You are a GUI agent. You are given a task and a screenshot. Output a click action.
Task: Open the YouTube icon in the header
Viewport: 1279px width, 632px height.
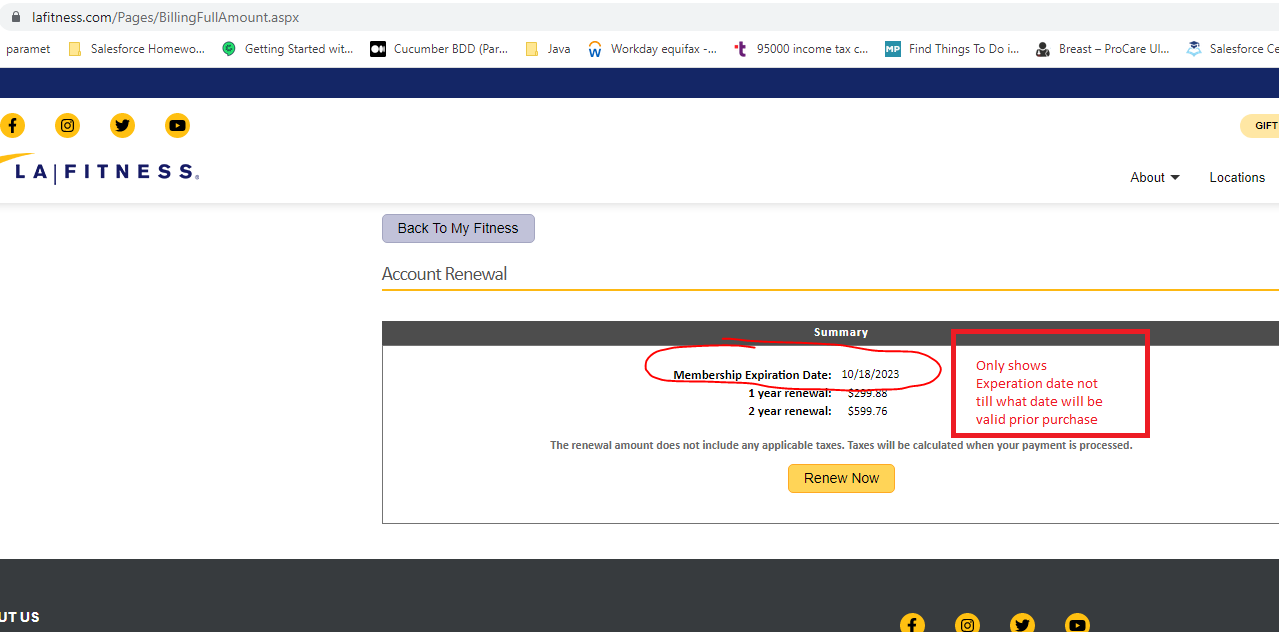177,125
